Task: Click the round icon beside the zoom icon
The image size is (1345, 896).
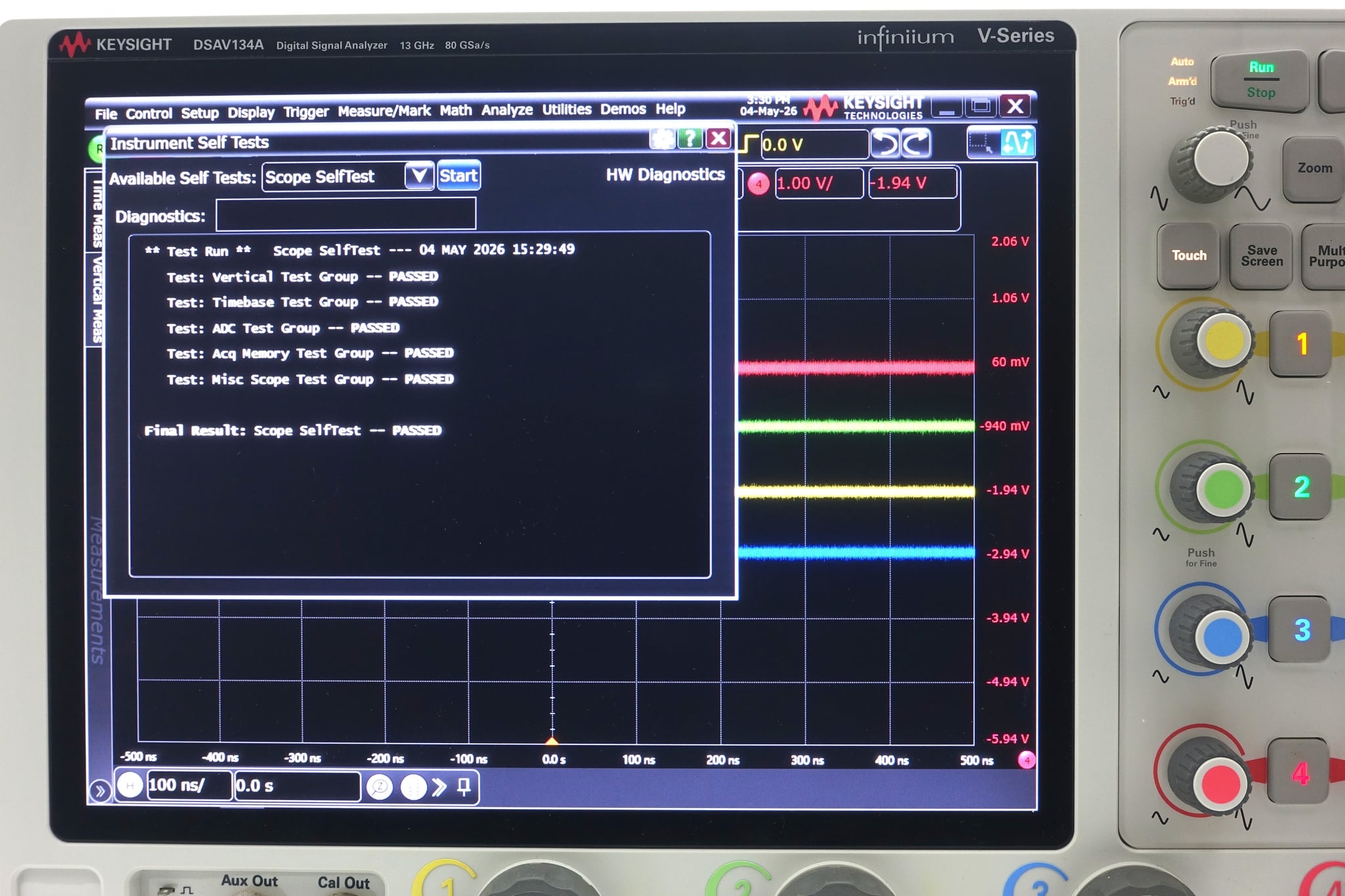Action: [413, 787]
